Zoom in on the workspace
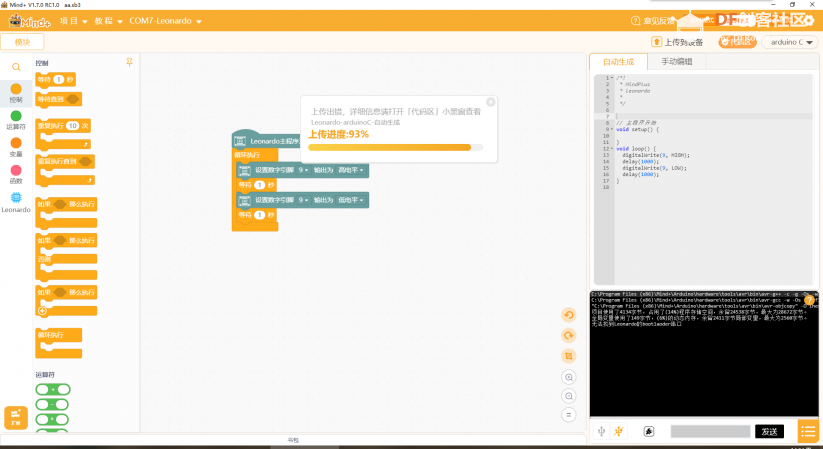Viewport: 823px width, 449px height. 568,377
